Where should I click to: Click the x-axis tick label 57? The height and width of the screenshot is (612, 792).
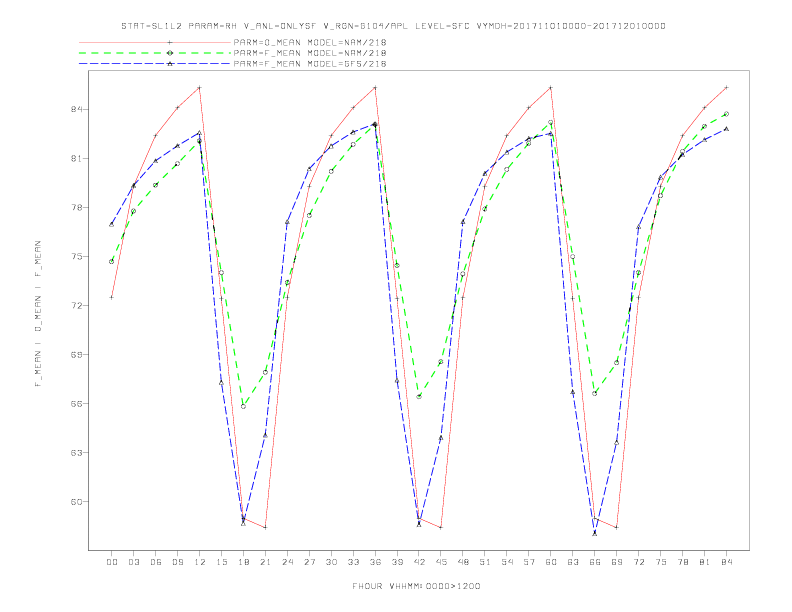529,562
